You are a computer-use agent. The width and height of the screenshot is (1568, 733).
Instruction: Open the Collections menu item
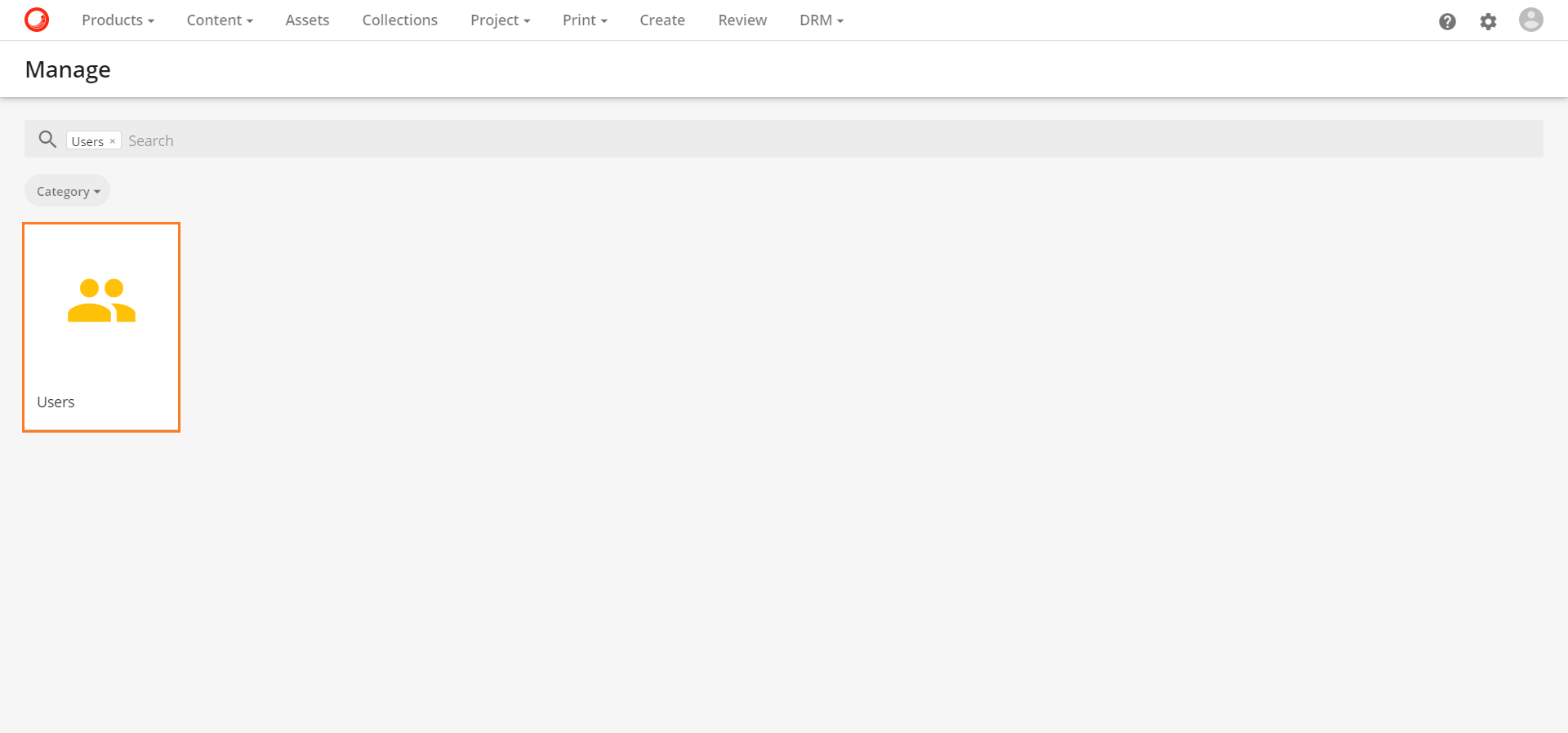tap(399, 20)
